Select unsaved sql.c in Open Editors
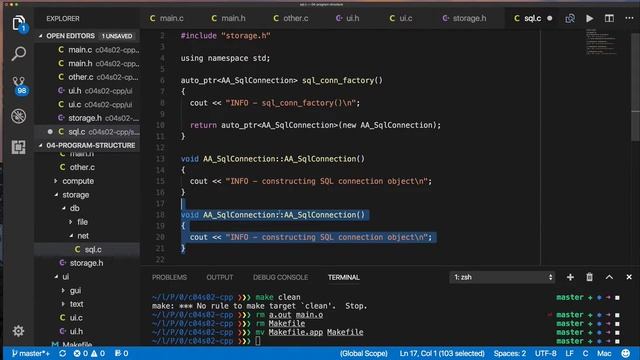Viewport: 640px width, 360px height. 87,132
